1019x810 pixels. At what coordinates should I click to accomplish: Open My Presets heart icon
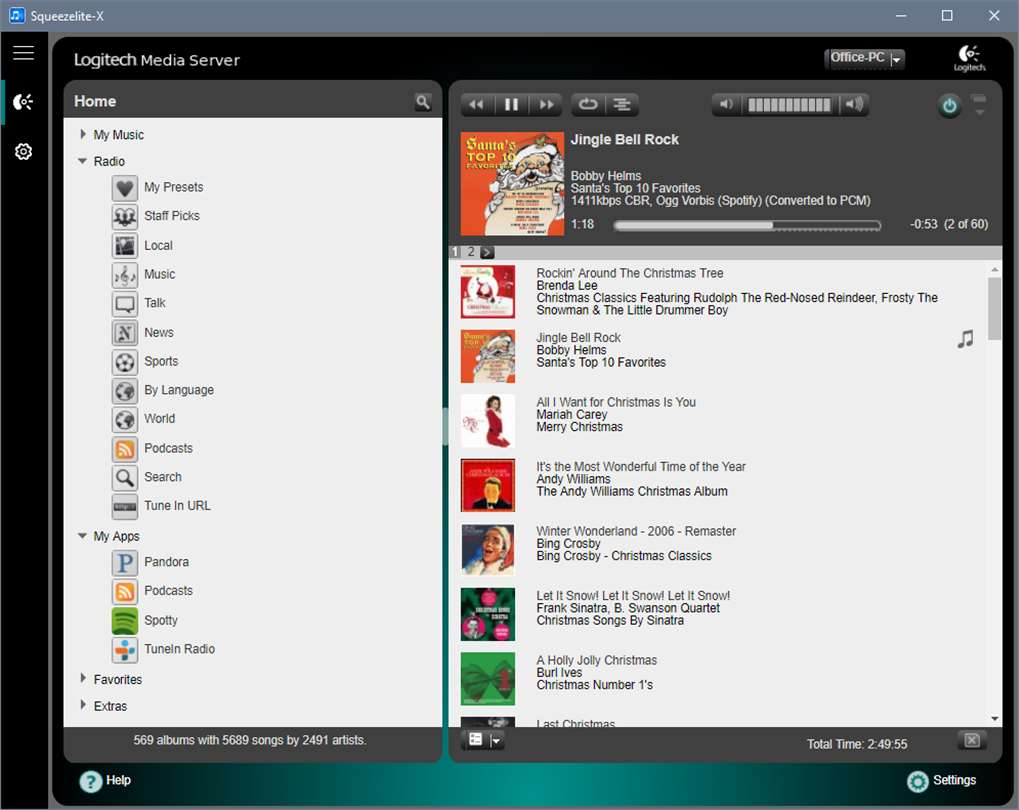pos(125,188)
